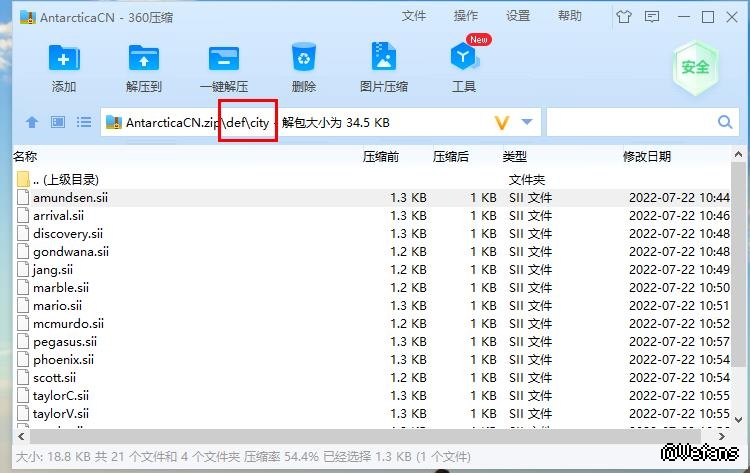This screenshot has height=473, width=750.
Task: Select the taylorV.sii file name
Action: tap(61, 414)
